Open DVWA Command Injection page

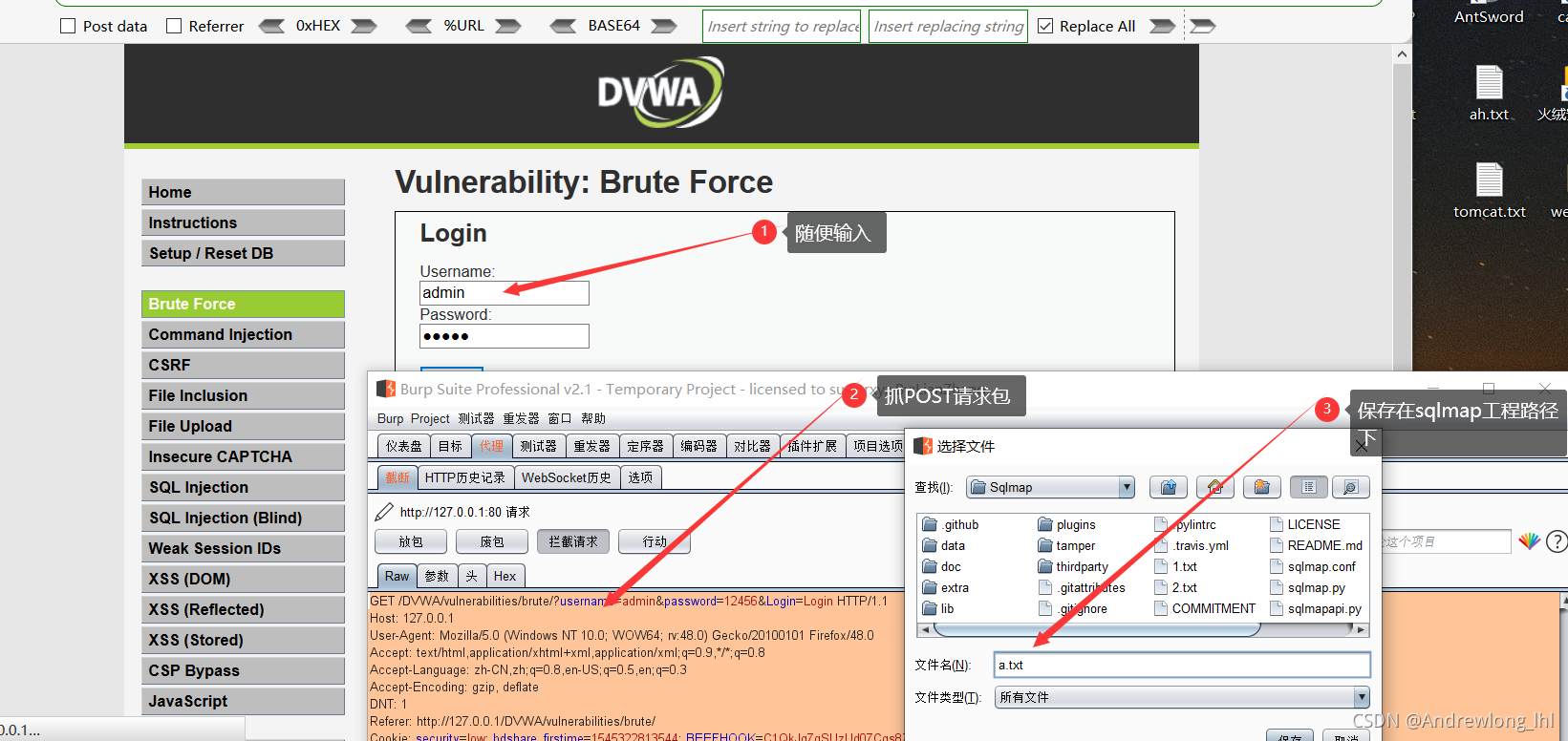(243, 334)
